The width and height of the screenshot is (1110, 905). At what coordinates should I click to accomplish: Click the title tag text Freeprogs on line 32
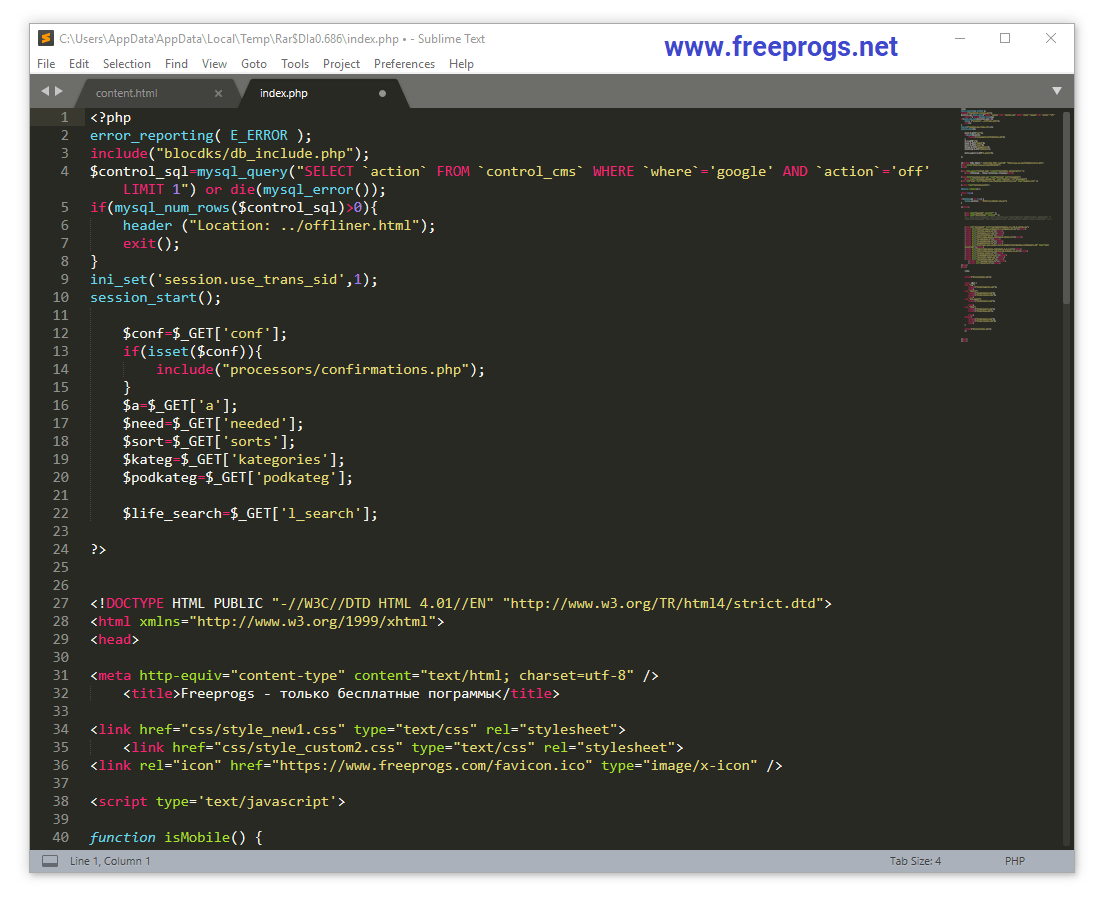click(217, 694)
